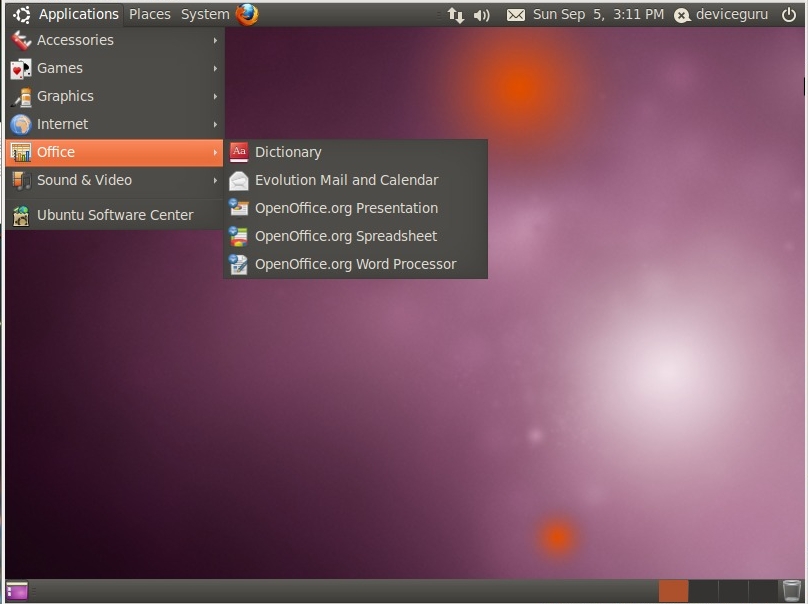Click the Sound & Video icon
The height and width of the screenshot is (604, 808).
(21, 180)
